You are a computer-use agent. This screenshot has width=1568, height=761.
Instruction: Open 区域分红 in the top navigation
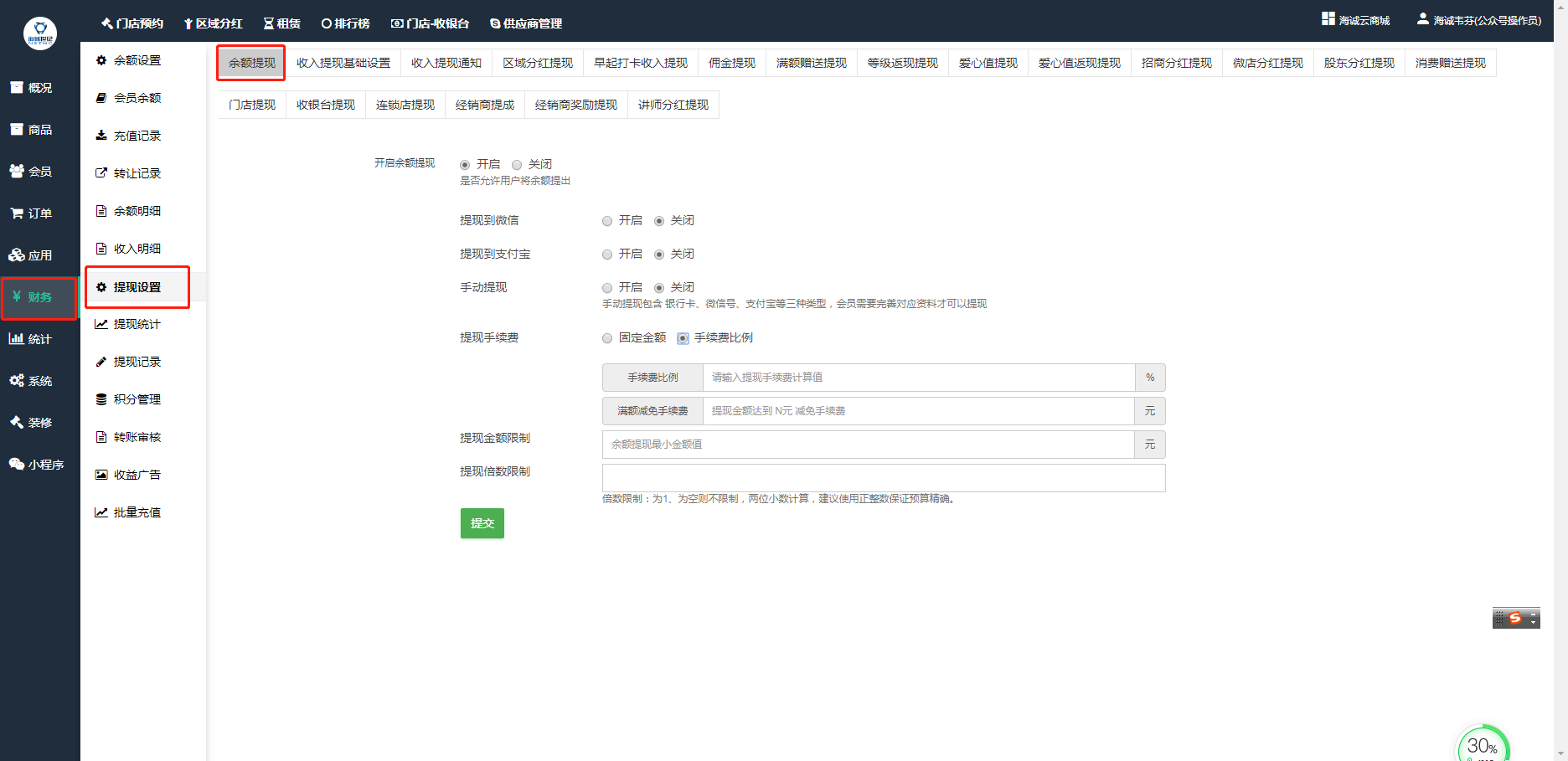(x=213, y=23)
